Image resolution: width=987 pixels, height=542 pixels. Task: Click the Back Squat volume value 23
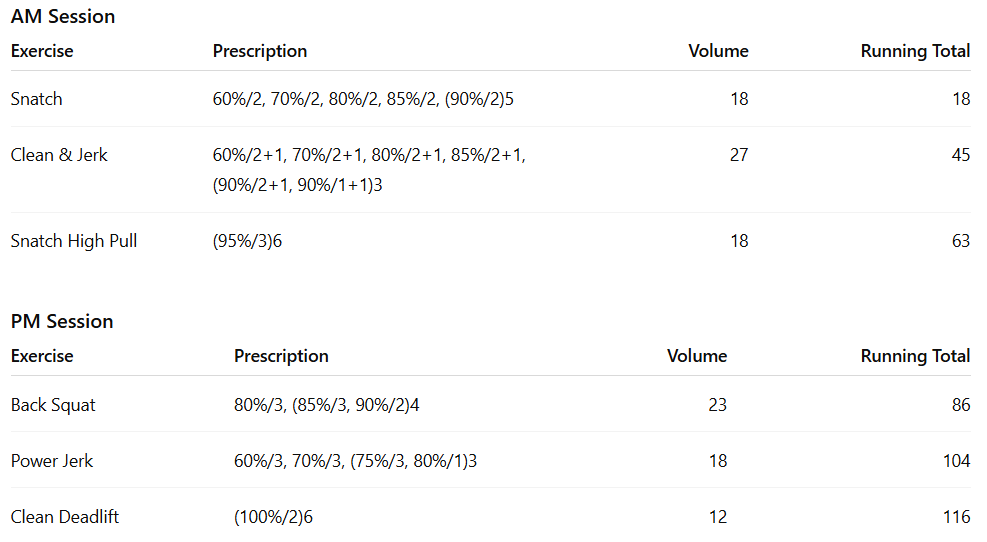pyautogui.click(x=717, y=405)
